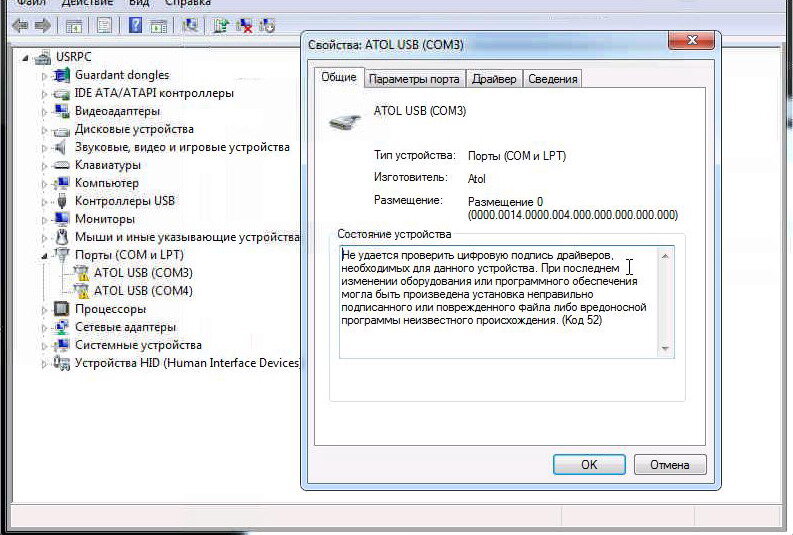Click the Сетевые адаптеры category icon
Image resolution: width=793 pixels, height=535 pixels.
tap(61, 327)
